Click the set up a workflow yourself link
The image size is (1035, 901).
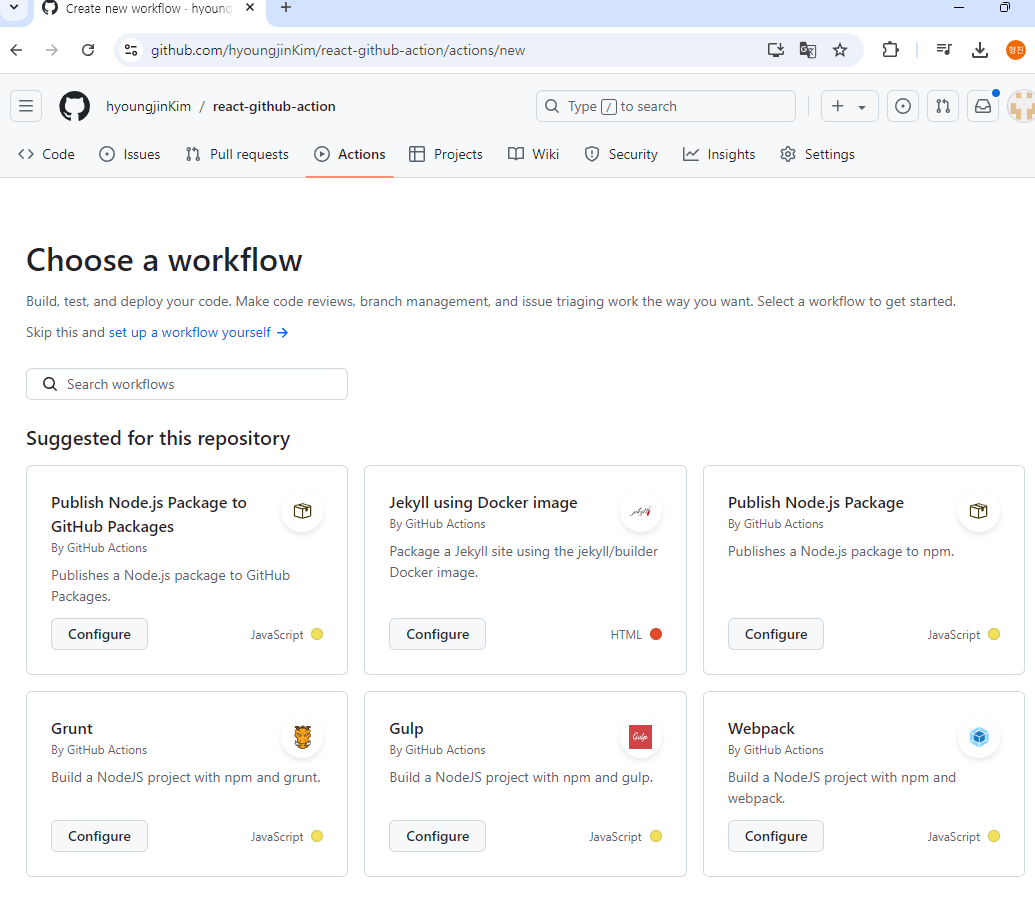[198, 333]
